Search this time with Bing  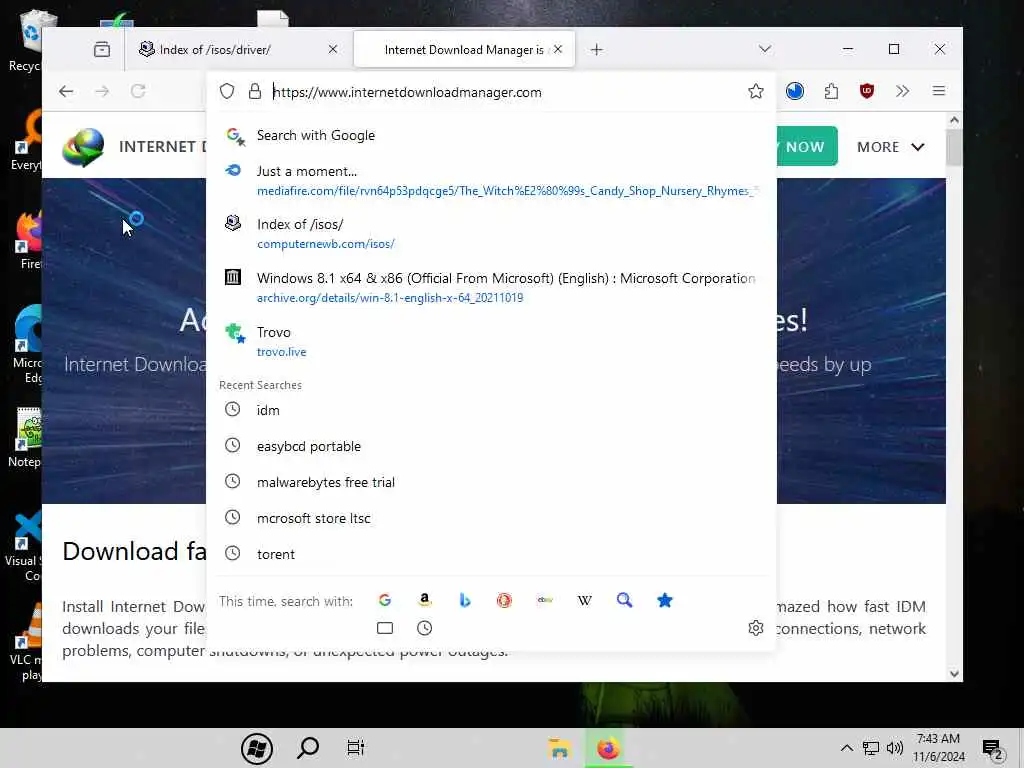pos(464,600)
